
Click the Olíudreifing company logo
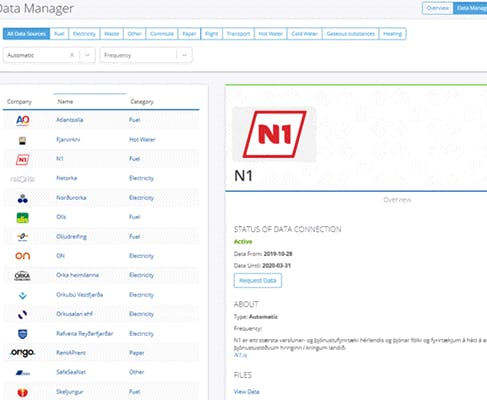click(23, 237)
